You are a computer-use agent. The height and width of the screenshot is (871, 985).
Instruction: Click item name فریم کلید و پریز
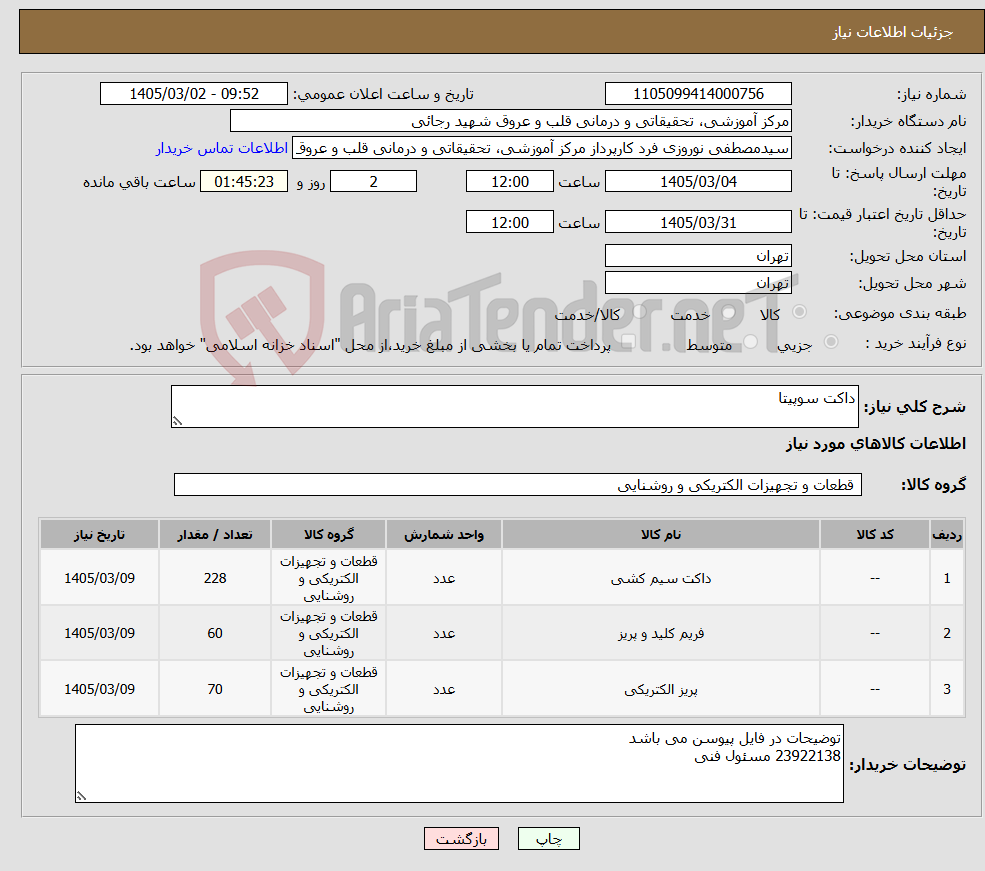click(x=661, y=634)
